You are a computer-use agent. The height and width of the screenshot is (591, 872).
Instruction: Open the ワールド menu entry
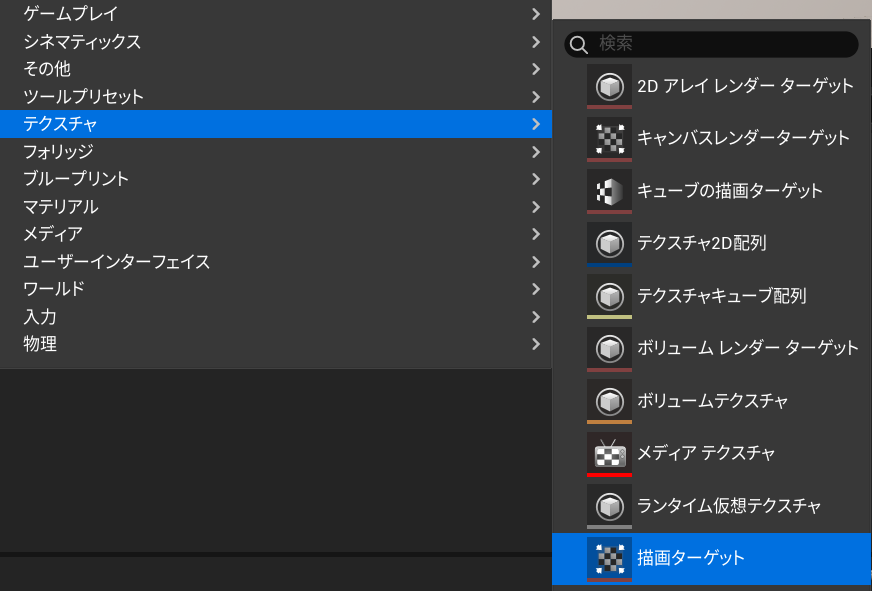[x=276, y=289]
